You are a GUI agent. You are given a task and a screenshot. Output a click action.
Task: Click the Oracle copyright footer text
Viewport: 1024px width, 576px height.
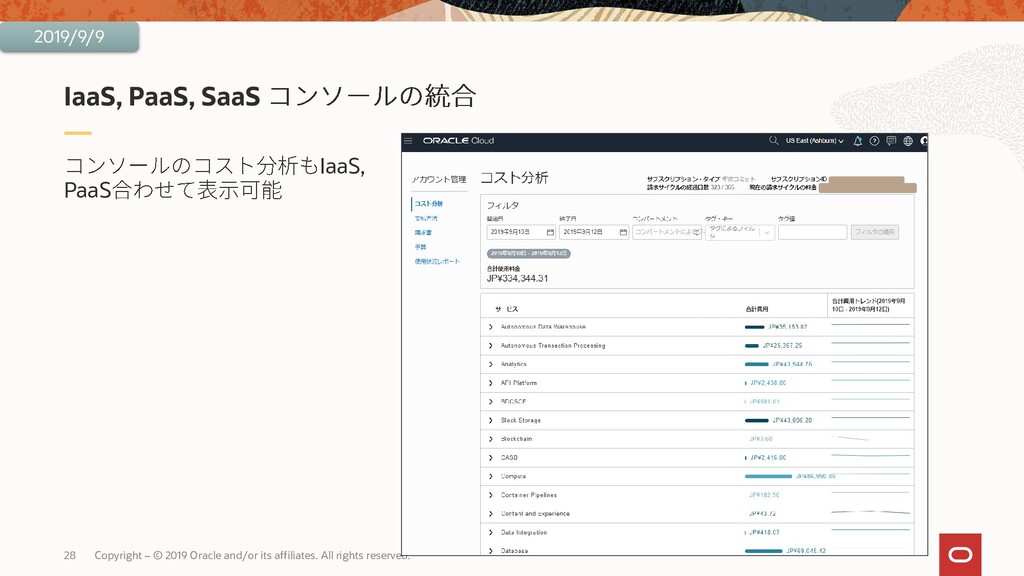click(x=252, y=555)
